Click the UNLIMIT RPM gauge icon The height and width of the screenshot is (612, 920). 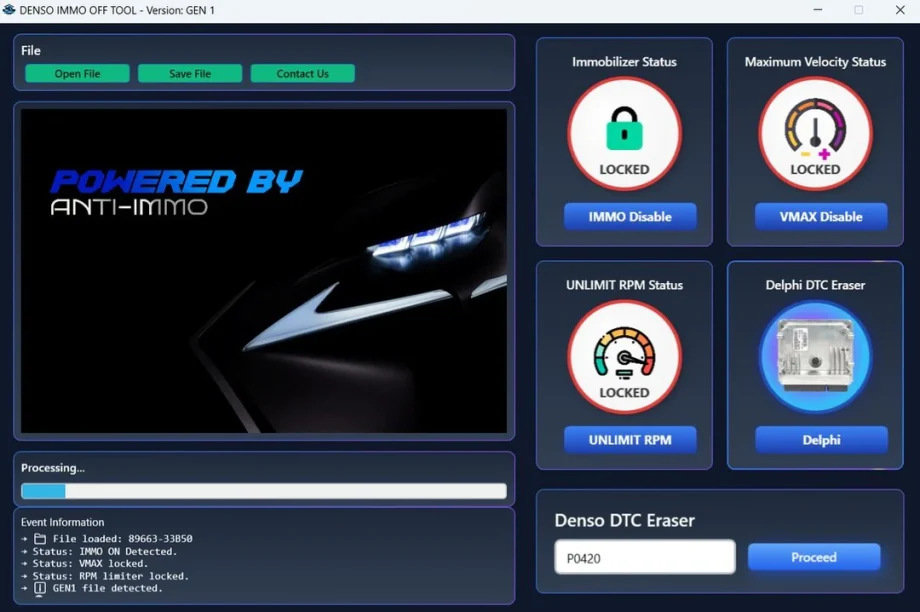(624, 355)
